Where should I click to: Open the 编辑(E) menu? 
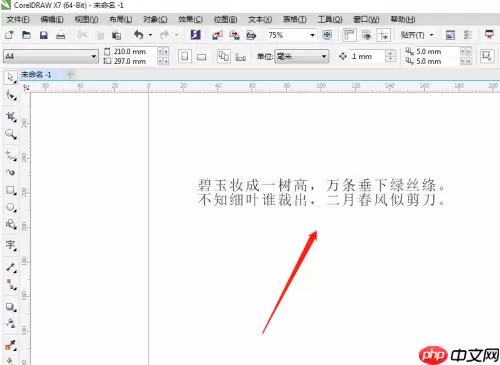pos(52,20)
